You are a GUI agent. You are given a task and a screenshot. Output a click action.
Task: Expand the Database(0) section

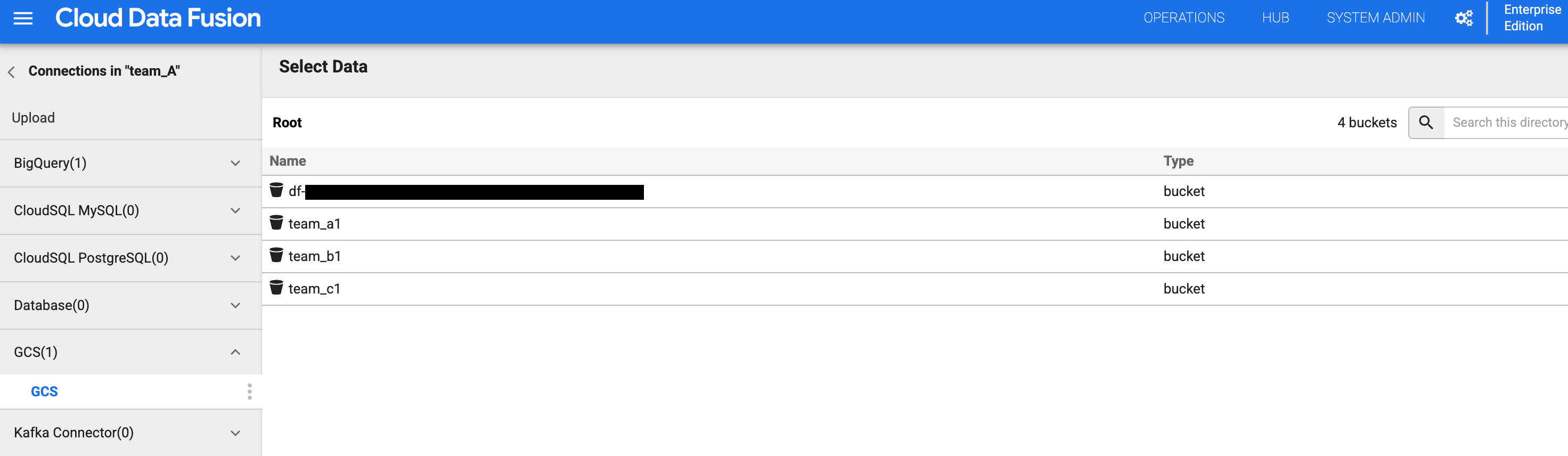[x=235, y=306]
